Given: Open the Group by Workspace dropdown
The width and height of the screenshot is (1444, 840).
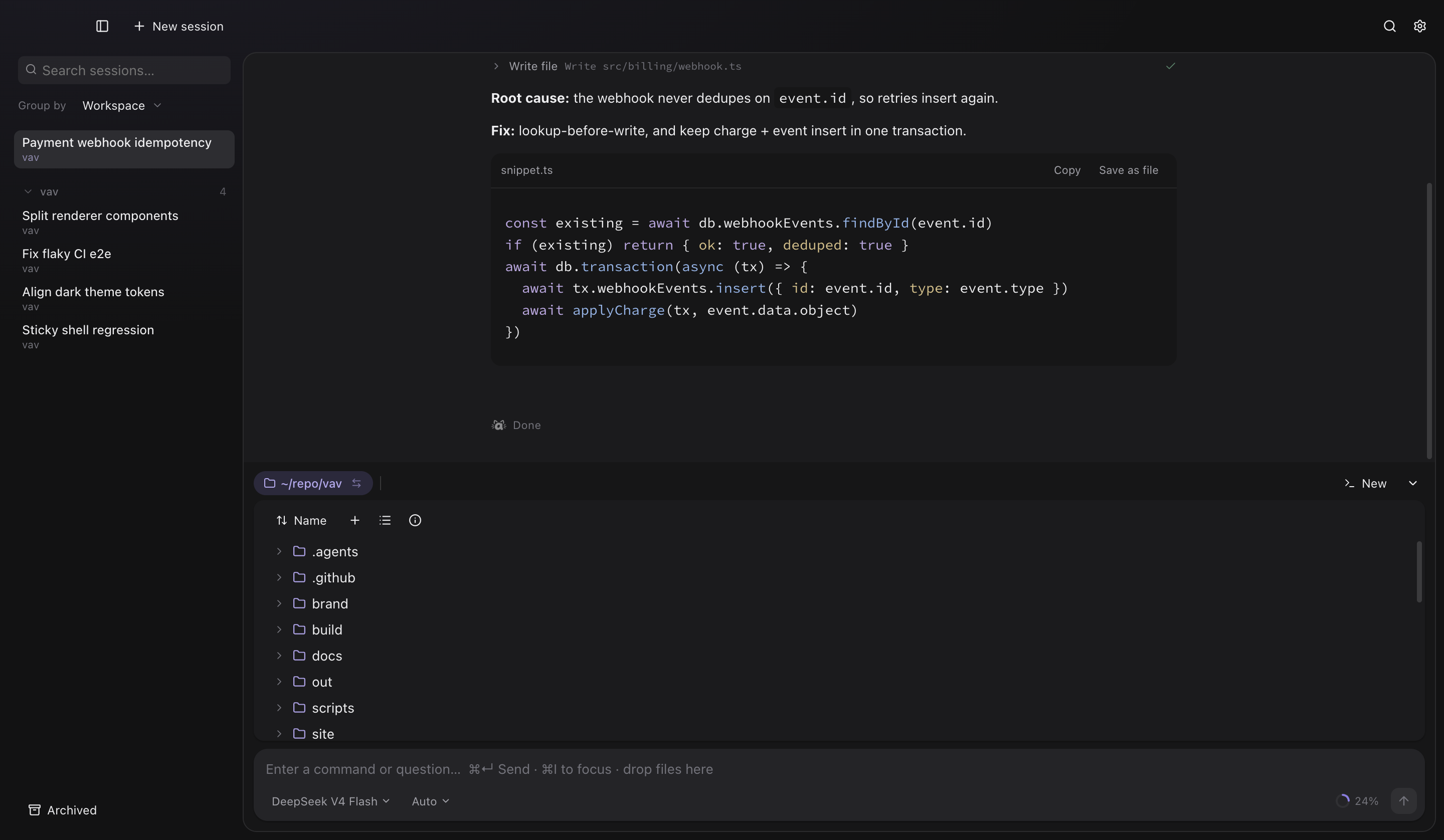Looking at the screenshot, I should pos(121,105).
